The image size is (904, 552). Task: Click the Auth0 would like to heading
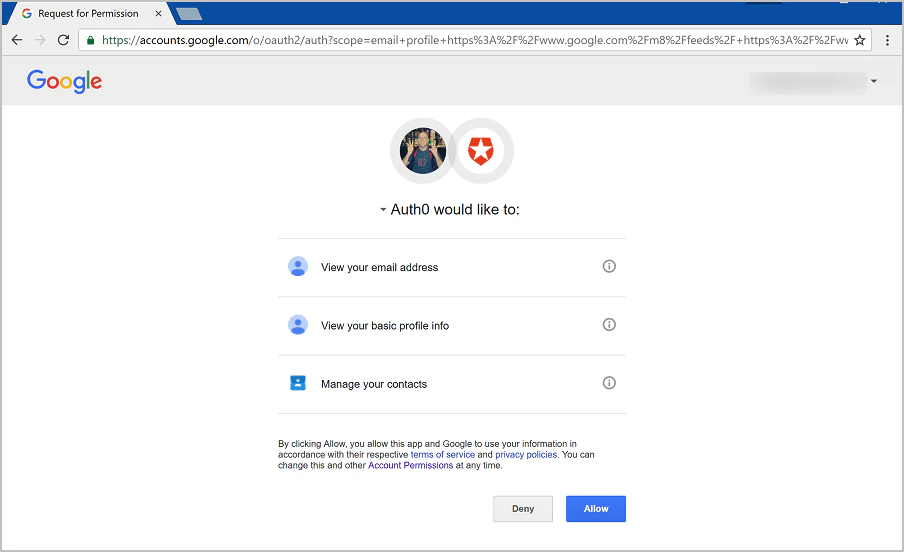click(x=455, y=209)
